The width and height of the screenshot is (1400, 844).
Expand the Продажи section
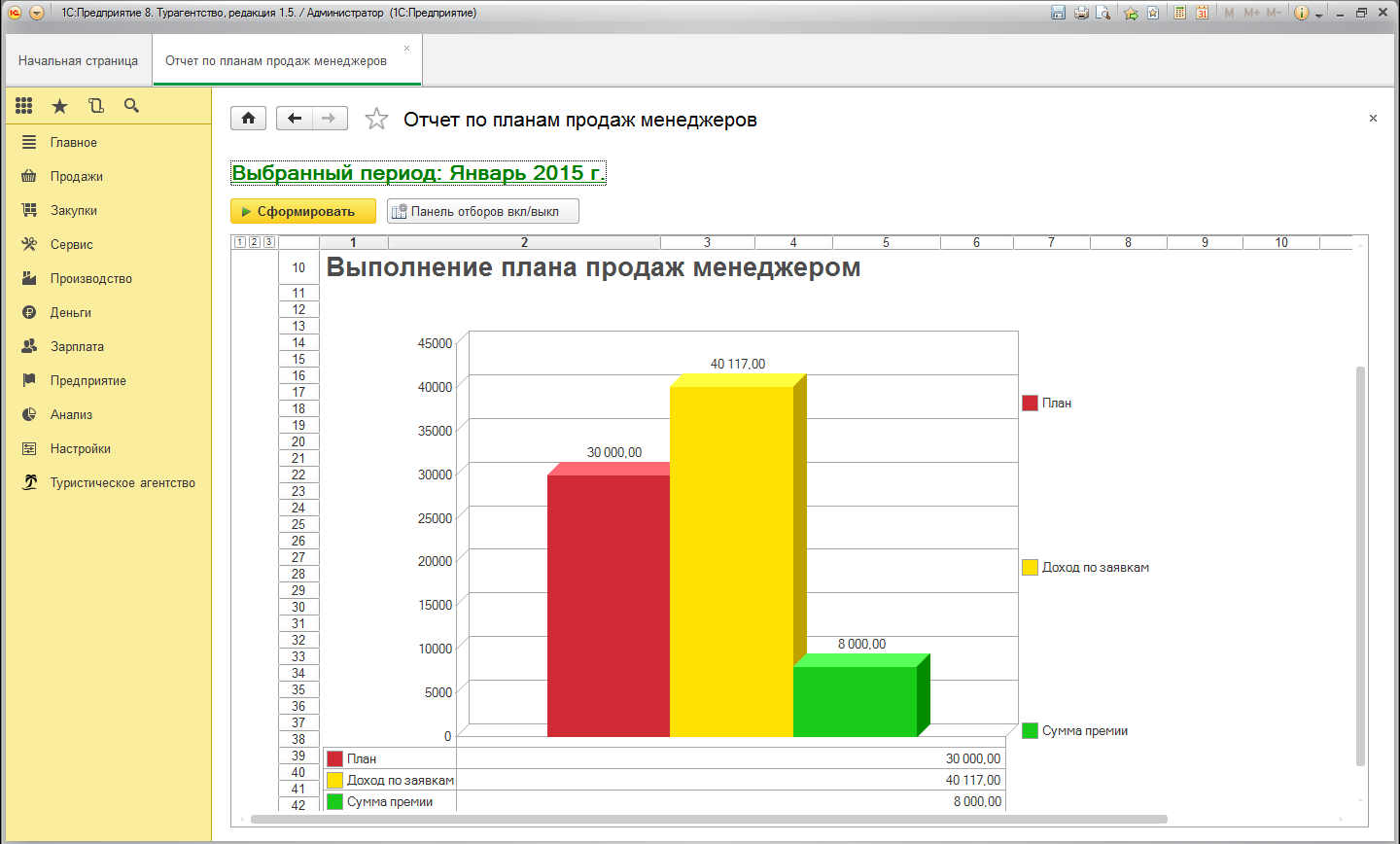(77, 176)
